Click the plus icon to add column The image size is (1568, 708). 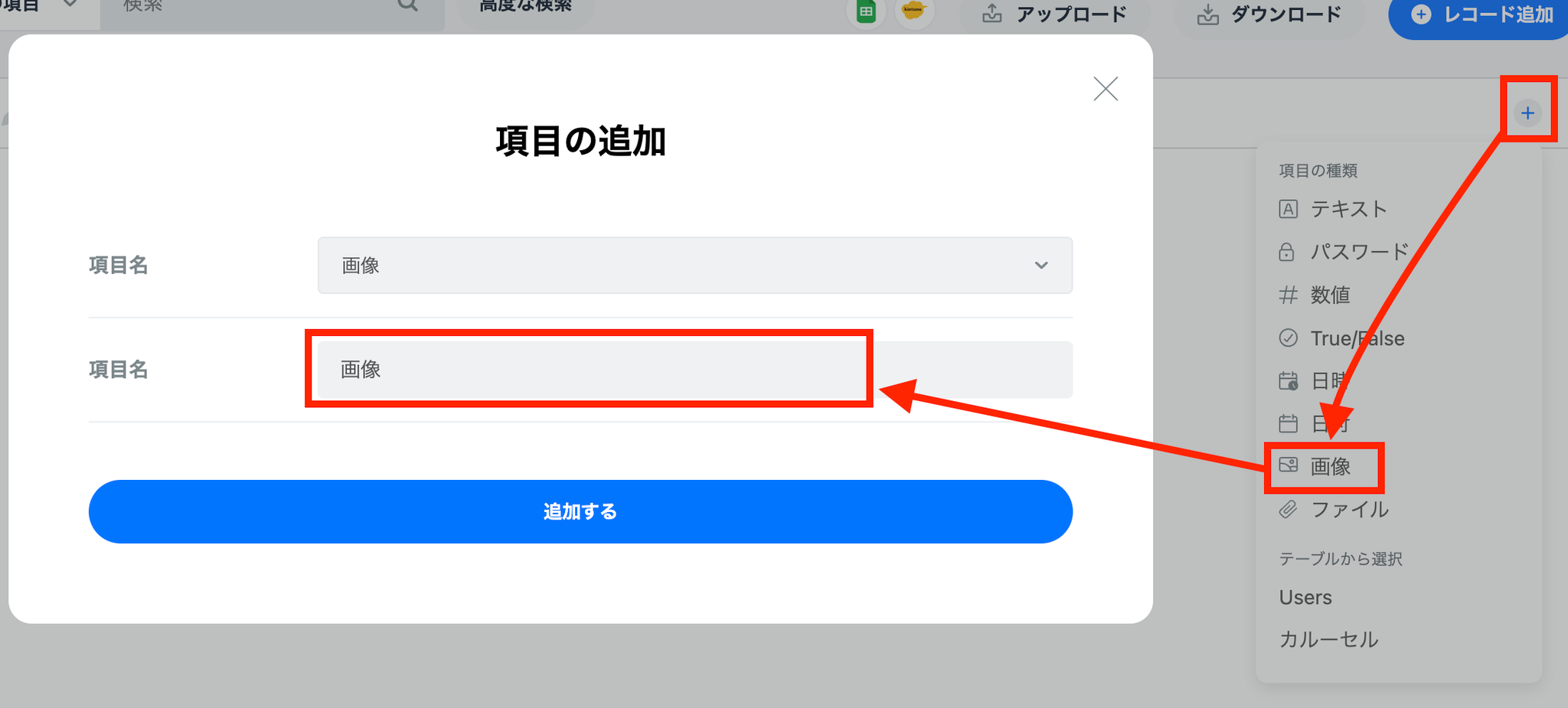[x=1528, y=113]
